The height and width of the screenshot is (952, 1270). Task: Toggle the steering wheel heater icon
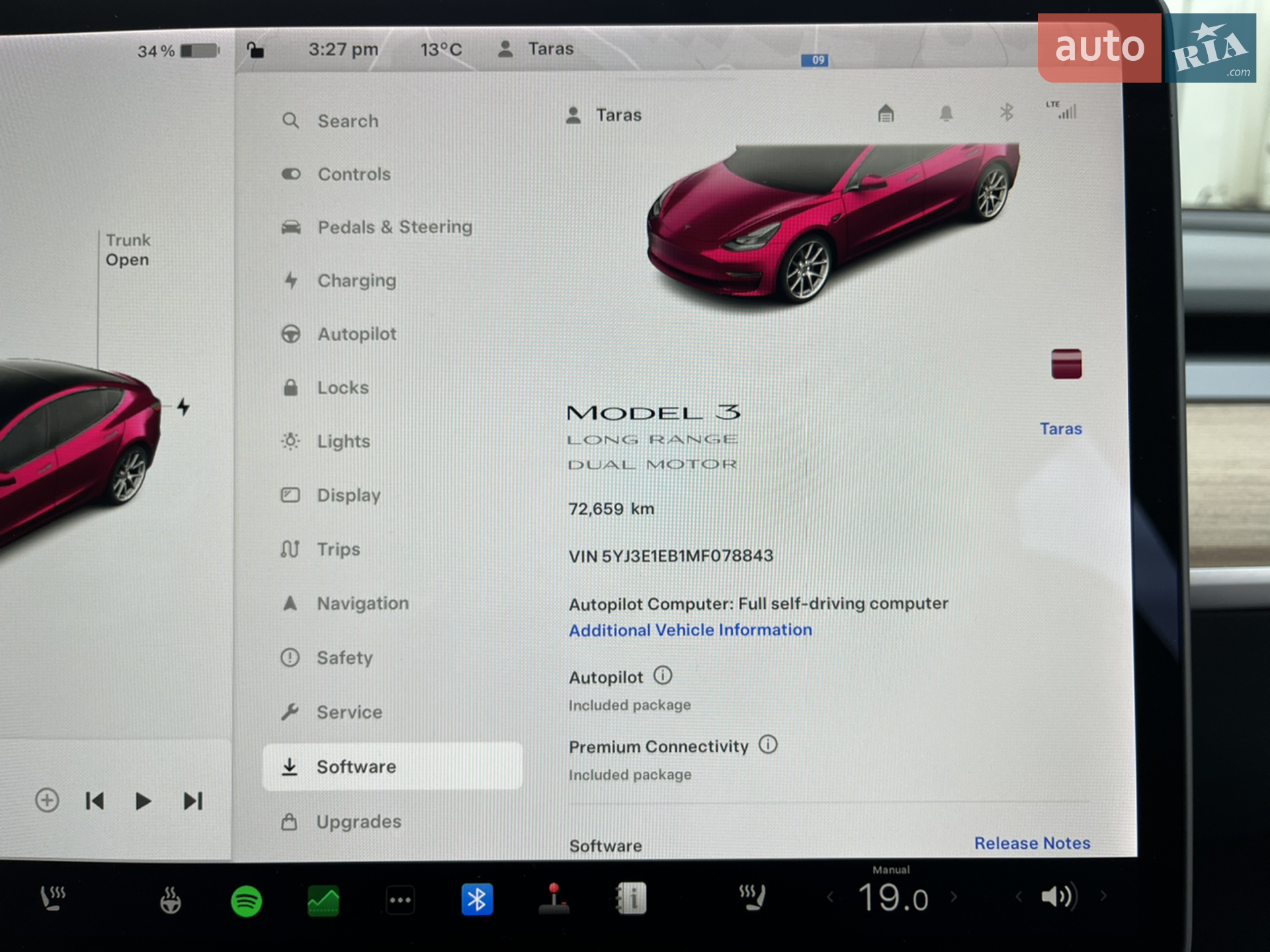pos(171,900)
